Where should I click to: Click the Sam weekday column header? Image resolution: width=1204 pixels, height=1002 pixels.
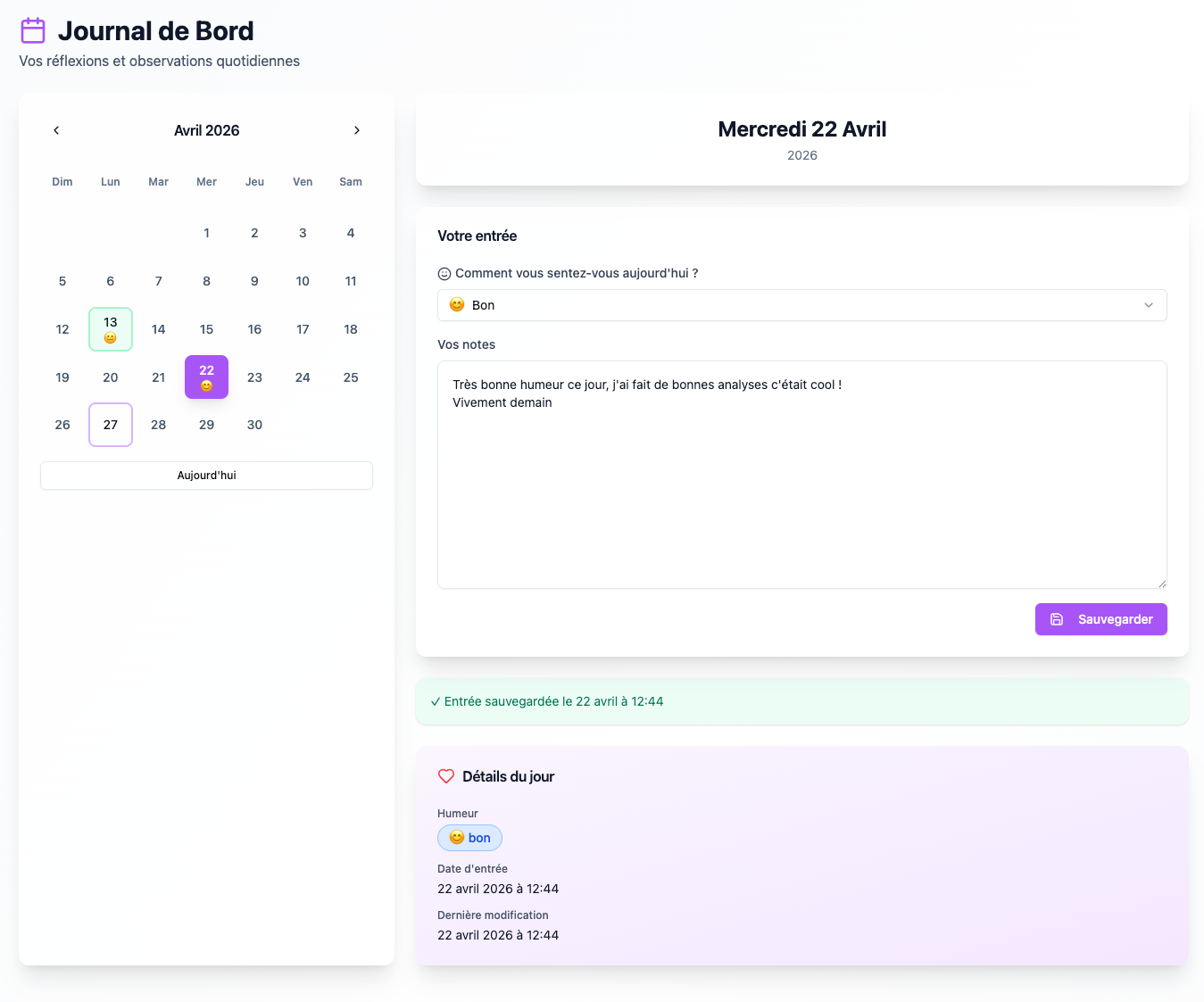[351, 182]
